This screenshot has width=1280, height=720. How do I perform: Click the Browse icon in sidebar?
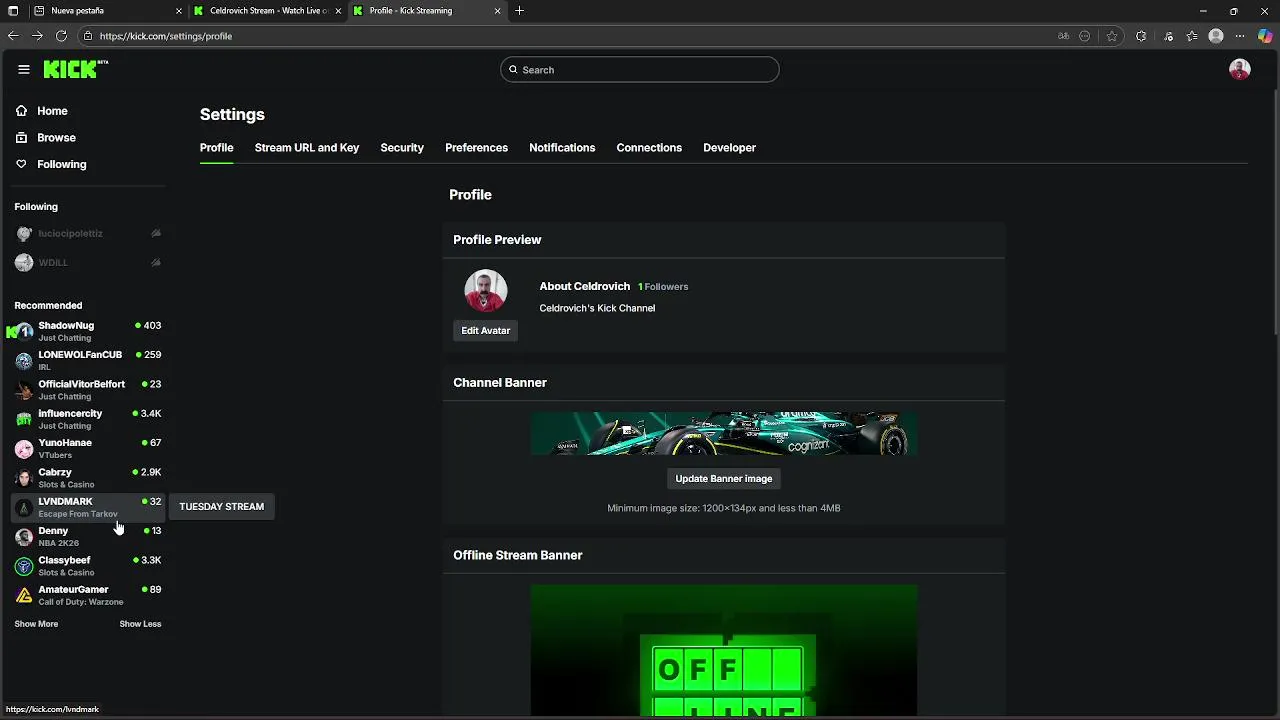[21, 138]
